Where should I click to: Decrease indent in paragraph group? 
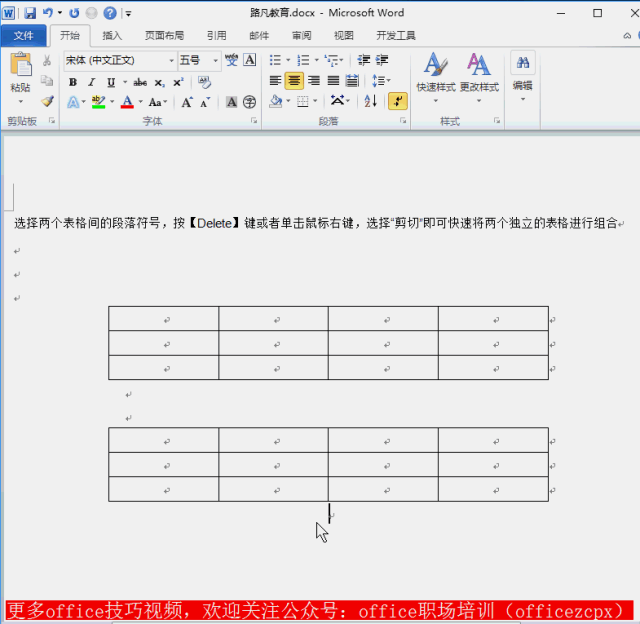[x=363, y=60]
